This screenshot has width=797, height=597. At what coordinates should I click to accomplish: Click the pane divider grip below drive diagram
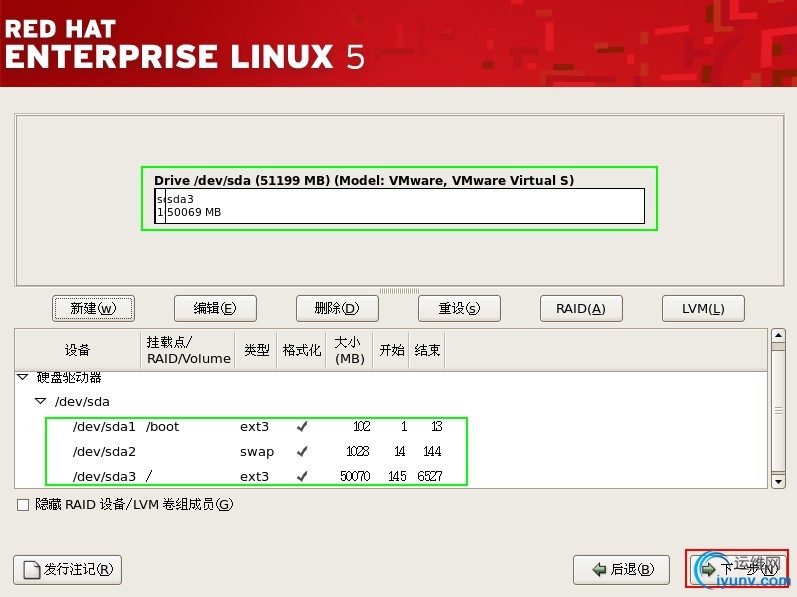pos(399,291)
